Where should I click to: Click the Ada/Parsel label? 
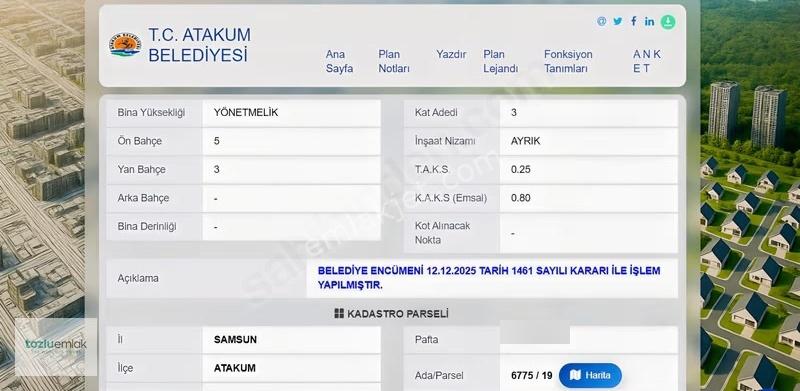[439, 376]
